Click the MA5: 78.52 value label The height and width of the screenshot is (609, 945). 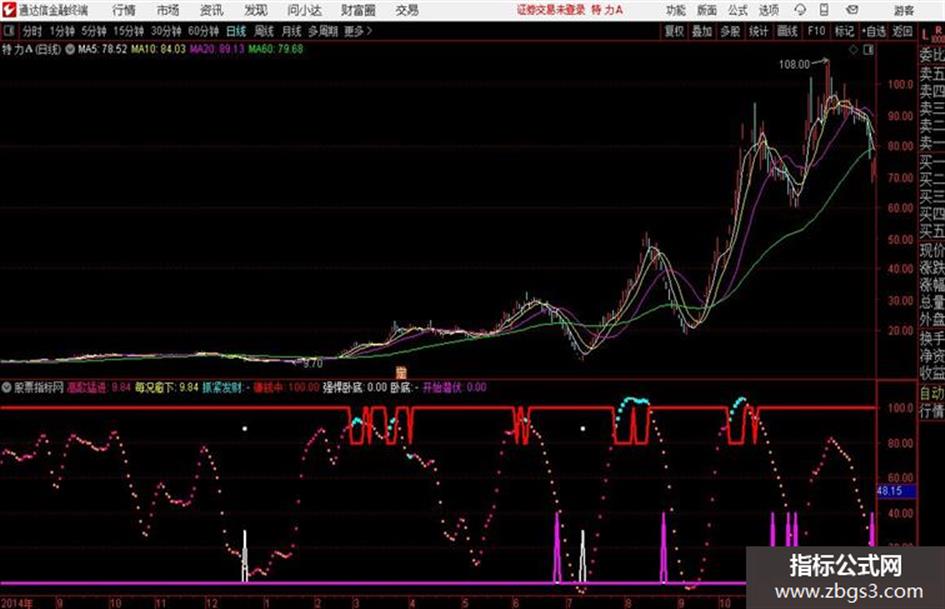pos(102,49)
